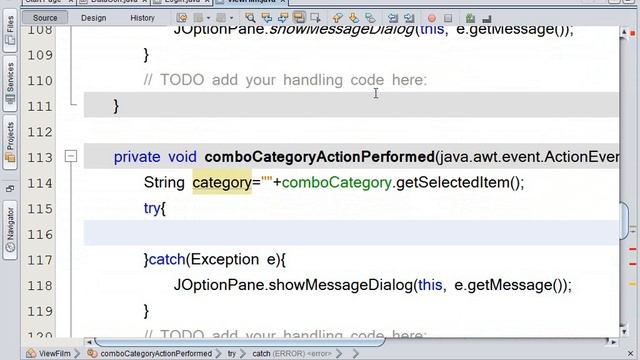Click the Forward navigation icon in editor toolbar
640x360 pixels.
pyautogui.click(x=221, y=18)
